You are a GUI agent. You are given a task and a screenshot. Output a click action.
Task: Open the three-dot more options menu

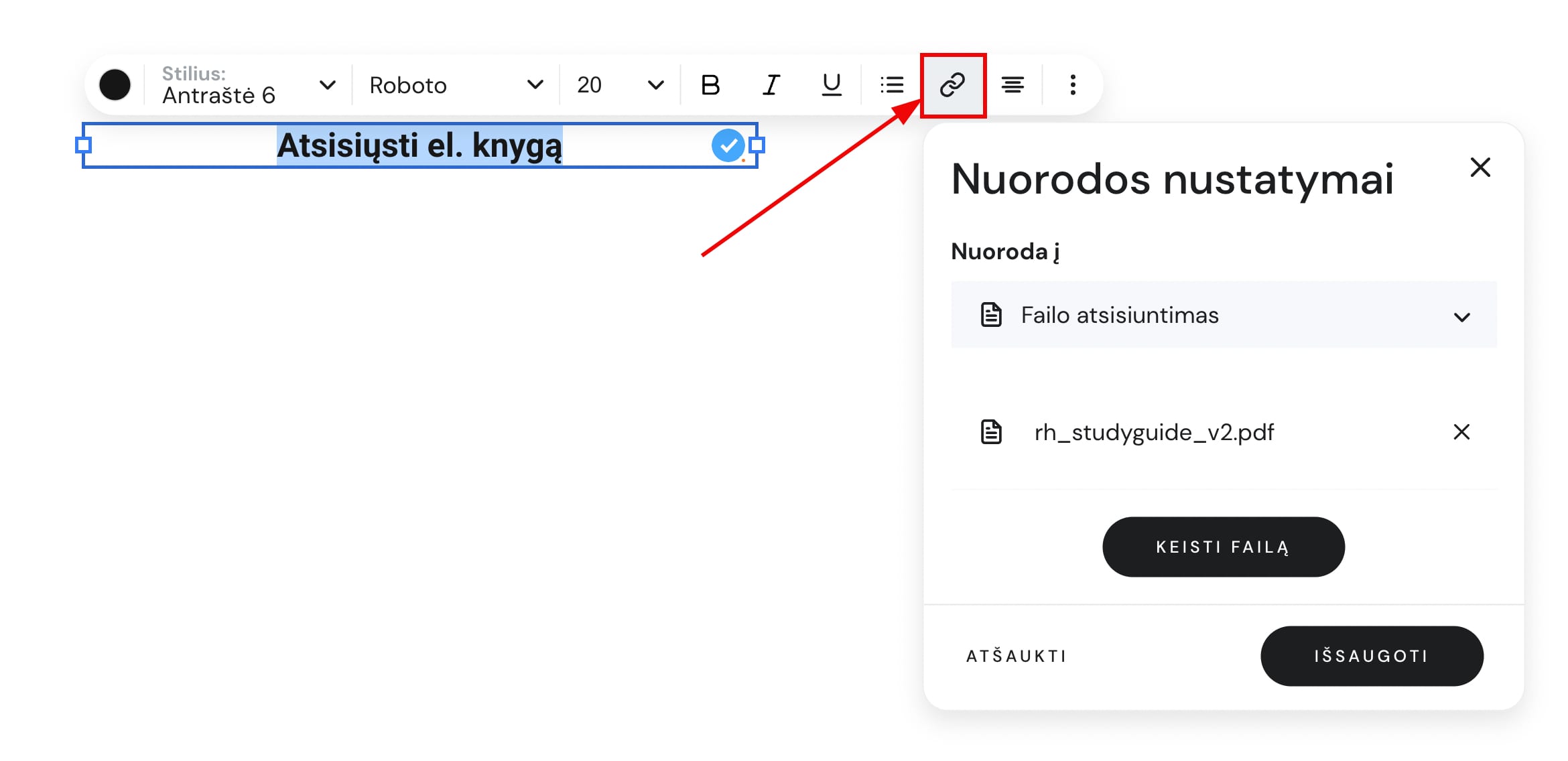coord(1073,85)
